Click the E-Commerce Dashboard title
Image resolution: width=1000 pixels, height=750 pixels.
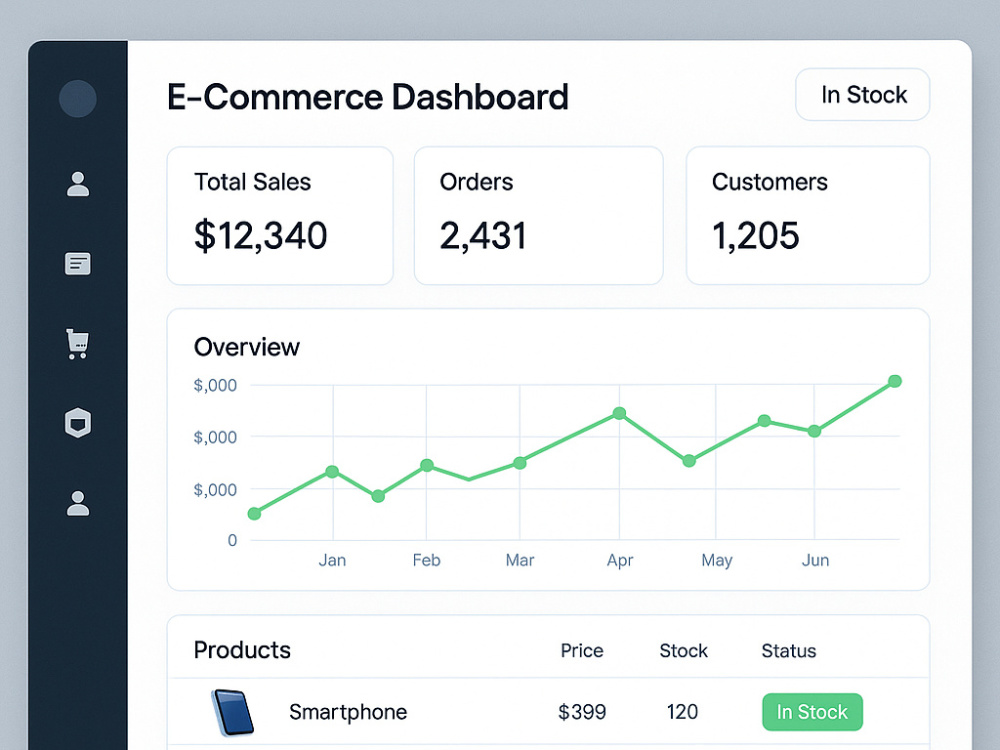click(367, 97)
